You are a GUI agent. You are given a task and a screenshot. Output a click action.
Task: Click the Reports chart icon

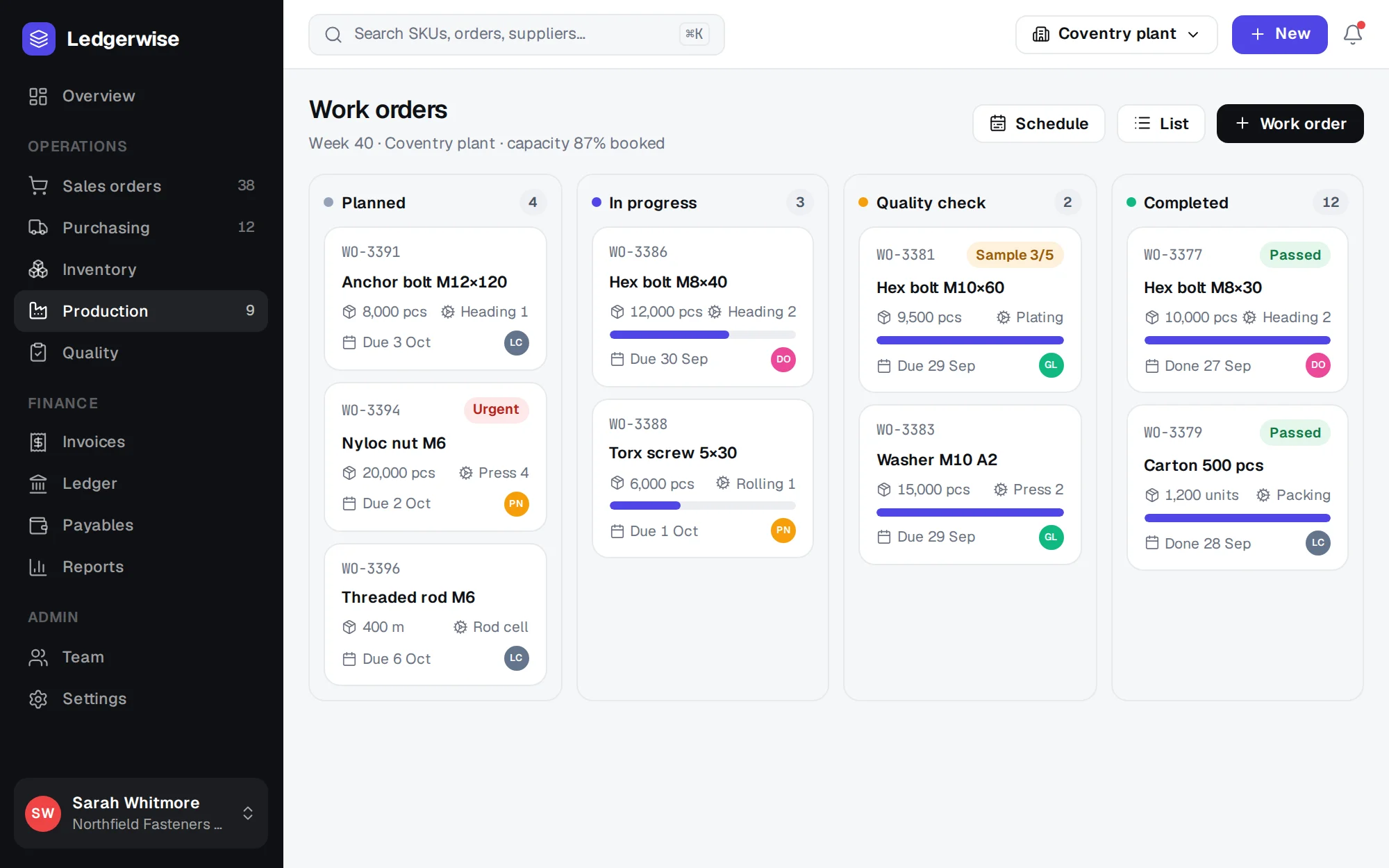point(38,567)
